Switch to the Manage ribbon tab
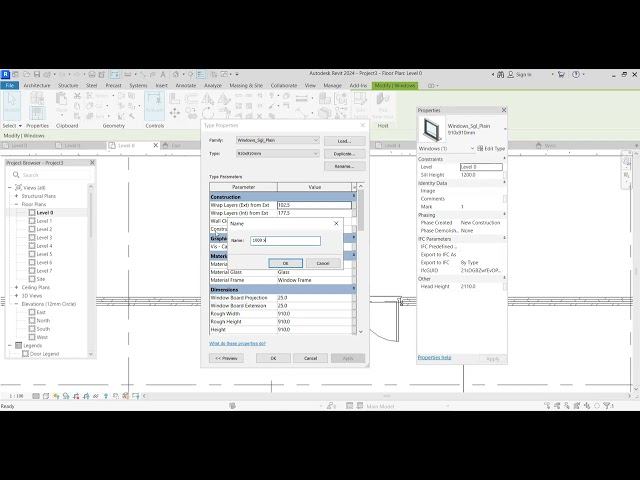 point(332,85)
